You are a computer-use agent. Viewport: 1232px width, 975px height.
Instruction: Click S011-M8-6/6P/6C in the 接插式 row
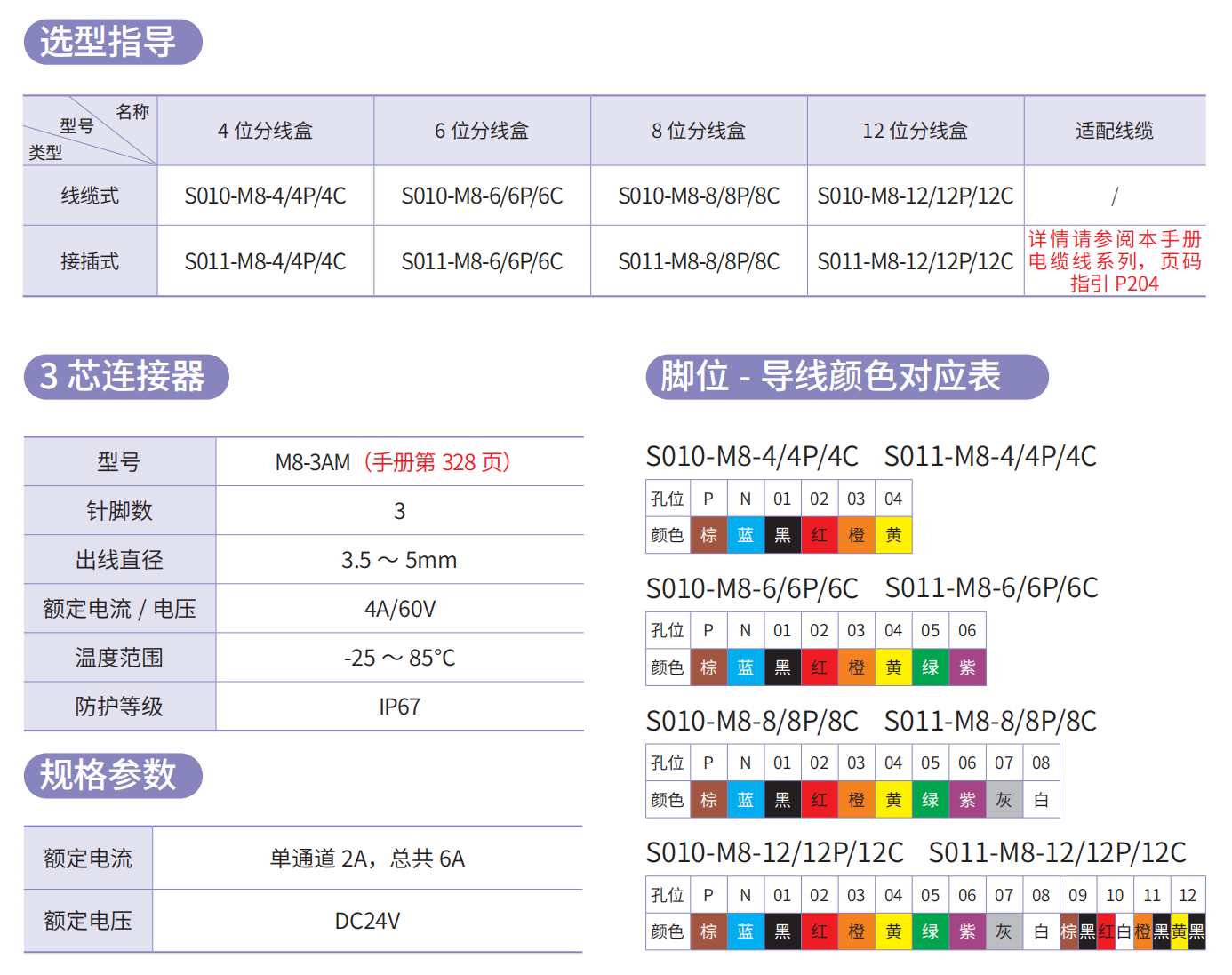click(482, 261)
